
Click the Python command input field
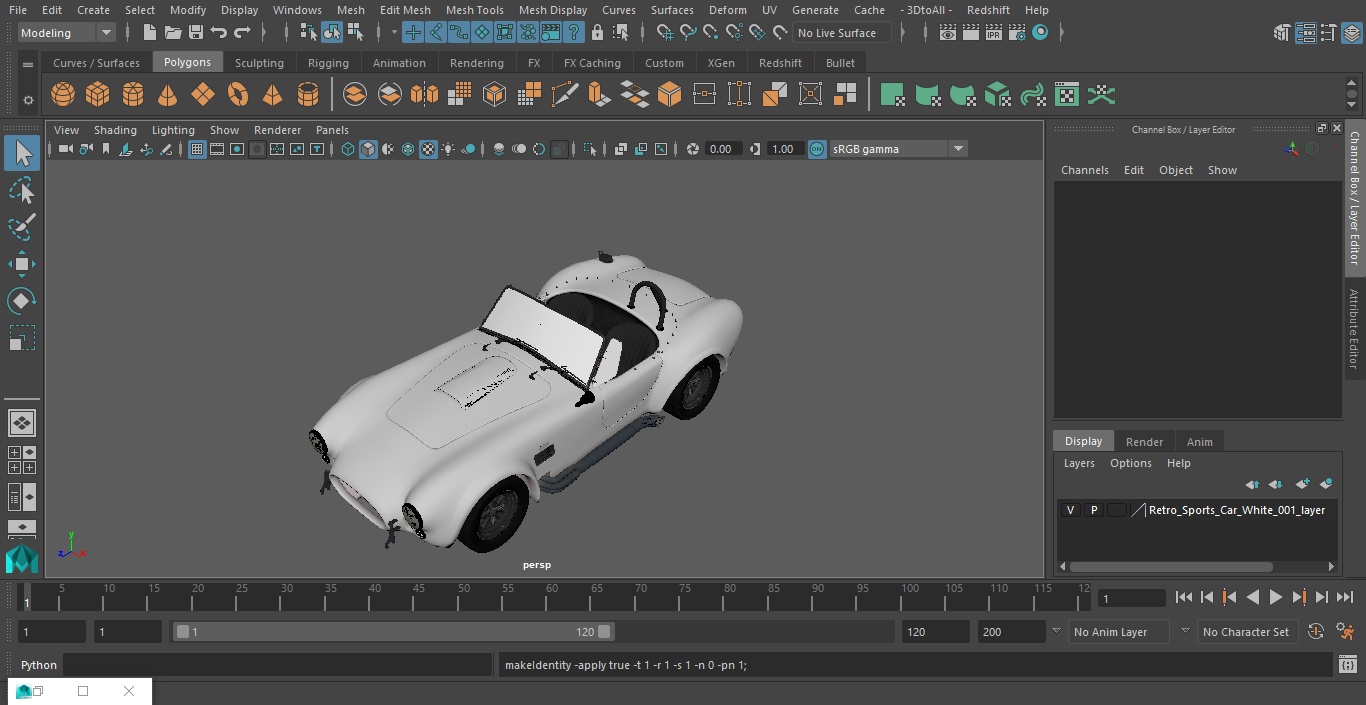point(278,665)
